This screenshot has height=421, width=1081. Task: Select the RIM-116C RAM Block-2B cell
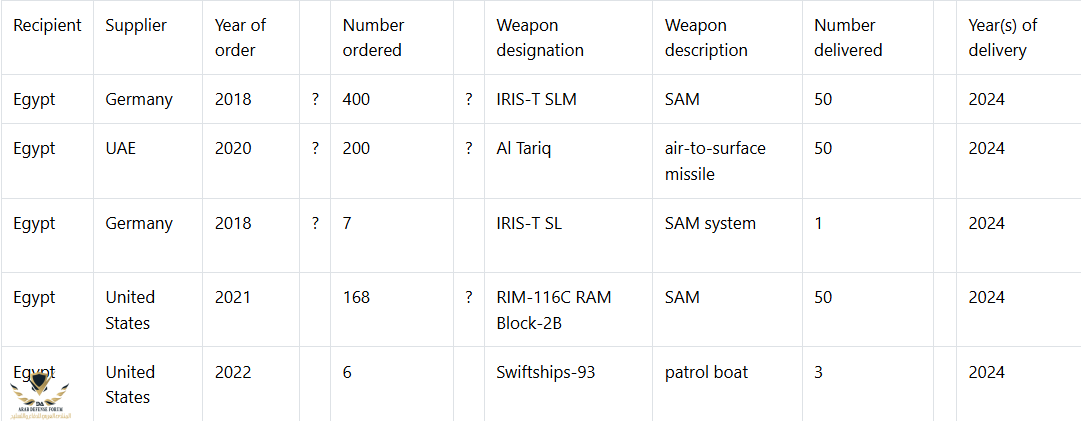coord(553,310)
